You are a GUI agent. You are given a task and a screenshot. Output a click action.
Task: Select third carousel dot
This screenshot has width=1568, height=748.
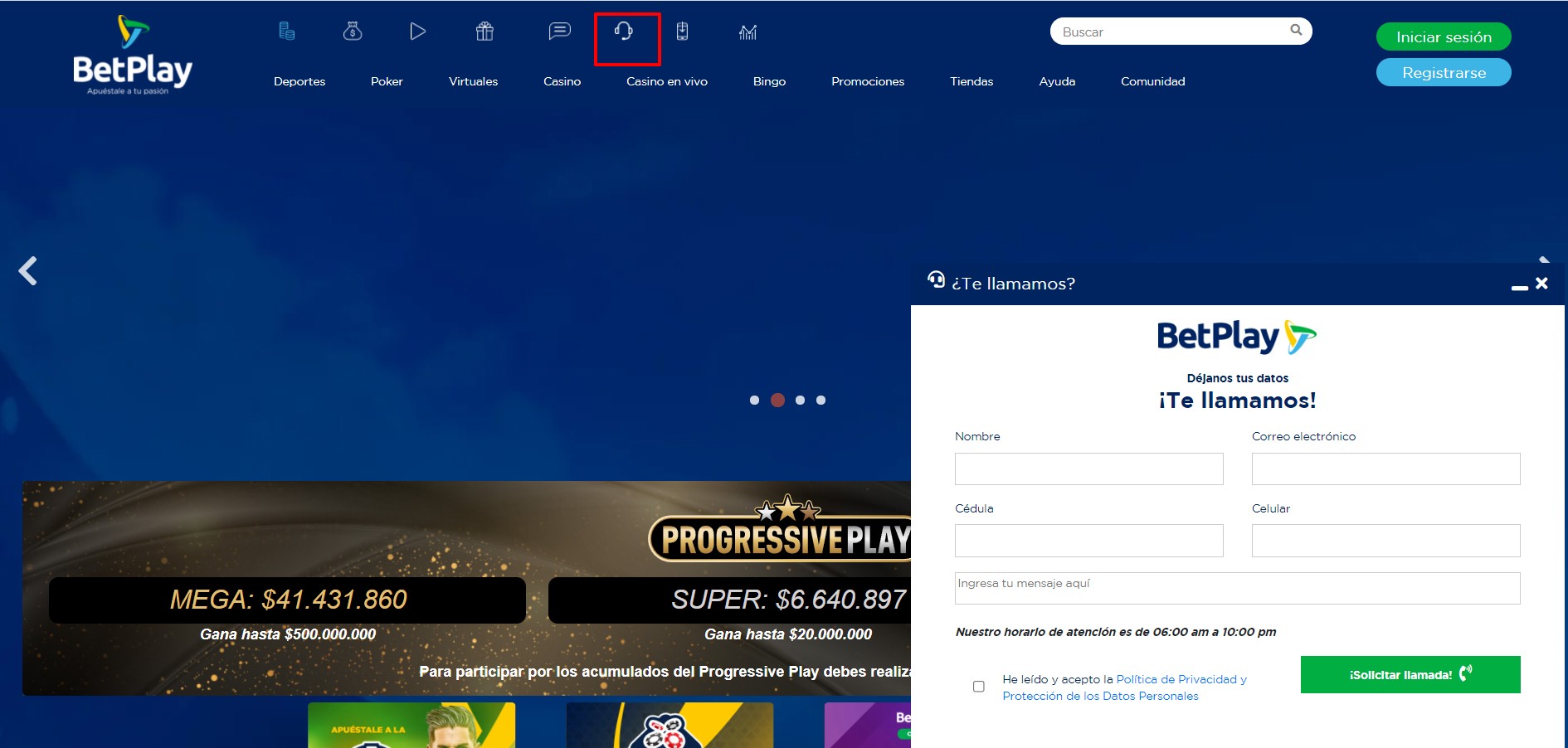point(800,400)
